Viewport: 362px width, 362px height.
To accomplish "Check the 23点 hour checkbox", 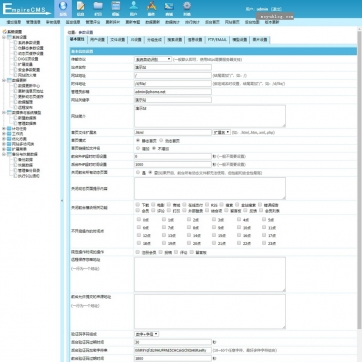I will (x=264, y=243).
